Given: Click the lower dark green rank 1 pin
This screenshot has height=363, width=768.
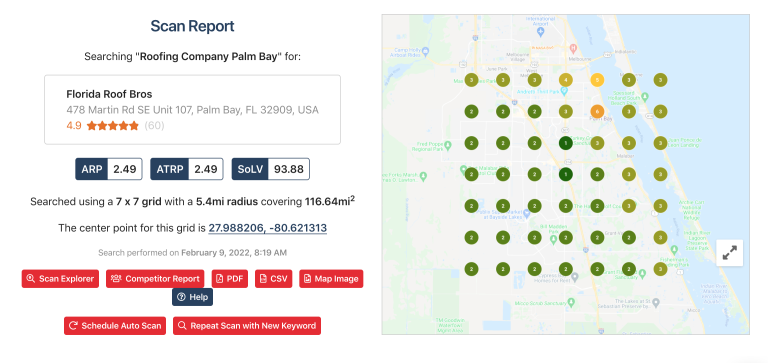Looking at the screenshot, I should pyautogui.click(x=566, y=174).
